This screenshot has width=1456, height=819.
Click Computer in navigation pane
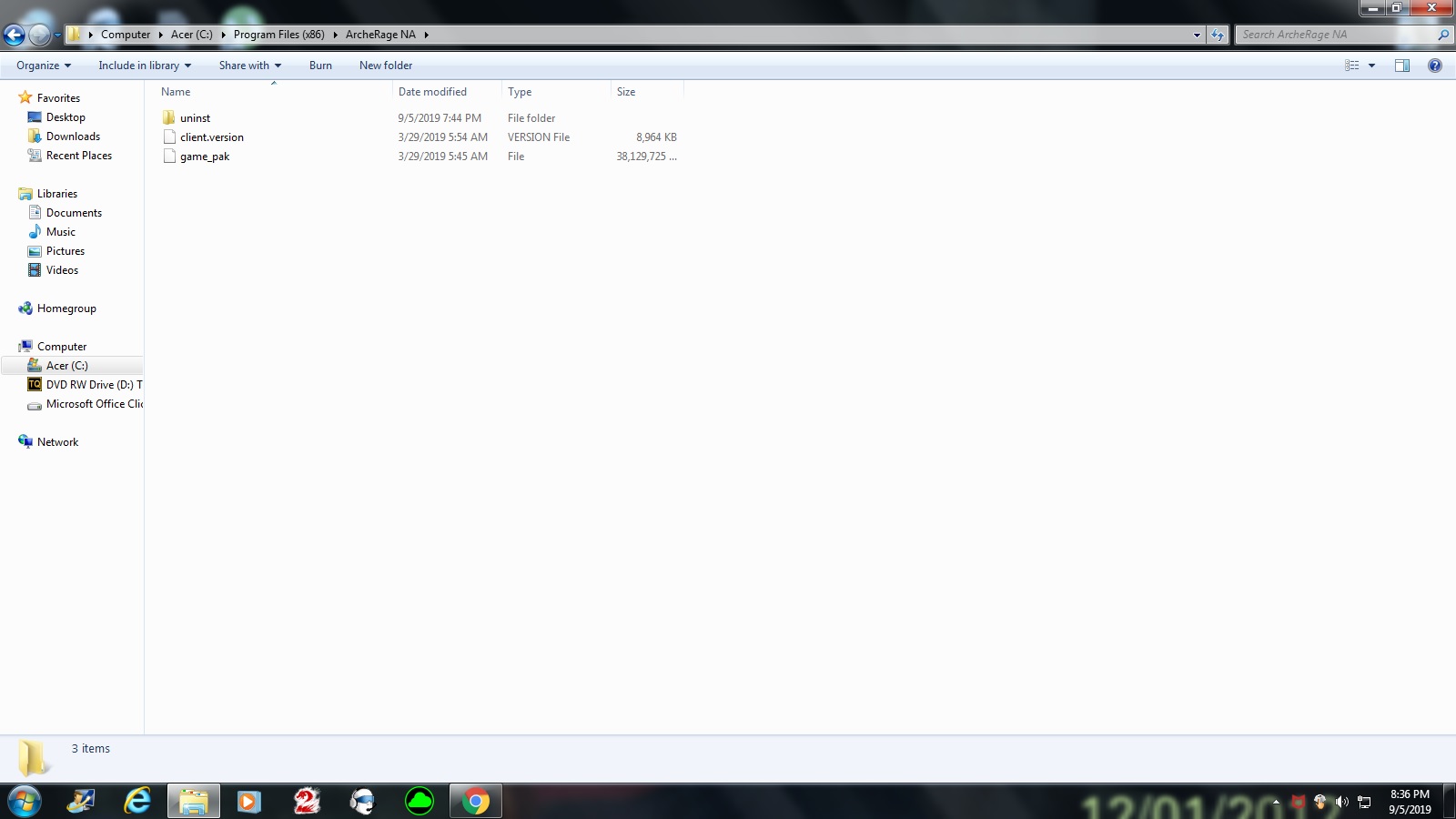[x=62, y=347]
